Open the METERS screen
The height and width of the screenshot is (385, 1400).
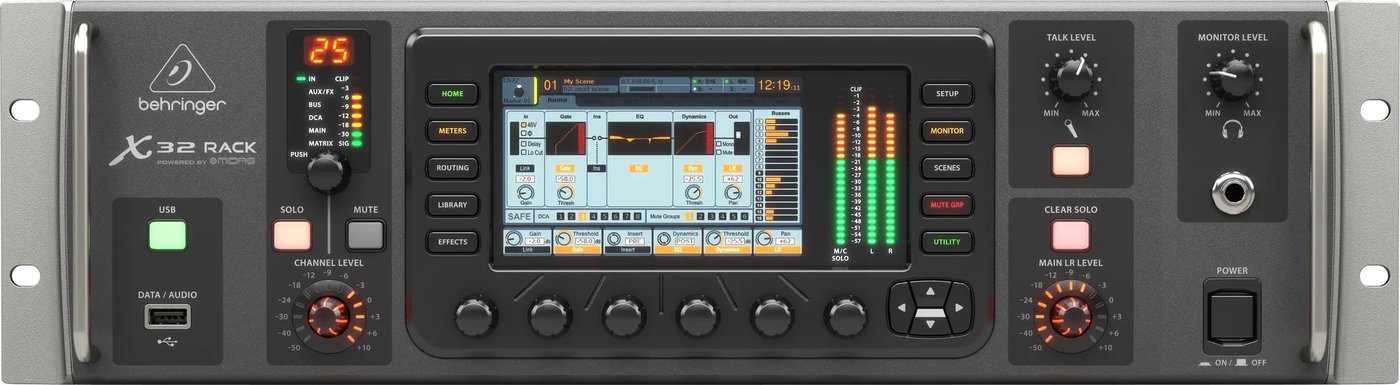[453, 131]
